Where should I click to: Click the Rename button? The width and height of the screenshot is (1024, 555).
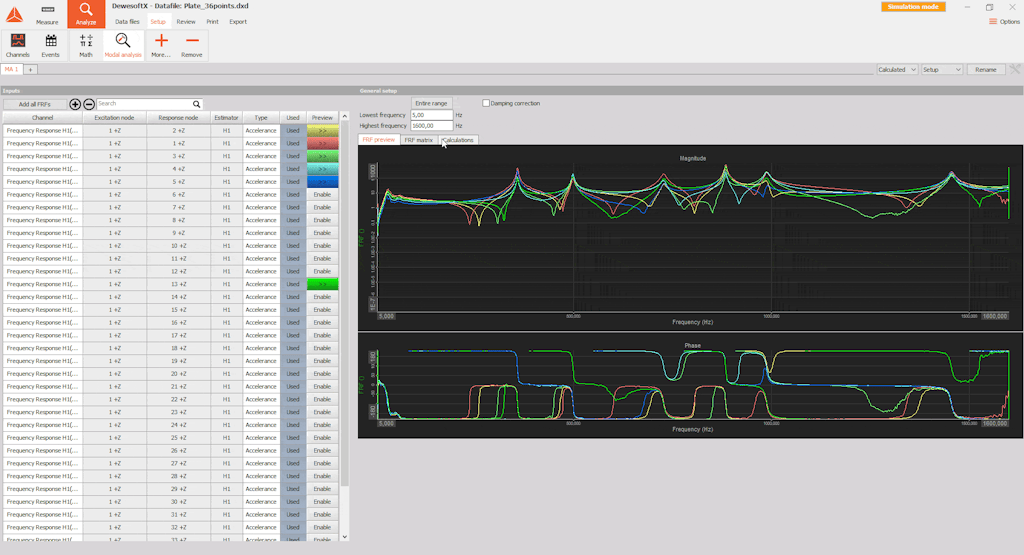point(985,69)
